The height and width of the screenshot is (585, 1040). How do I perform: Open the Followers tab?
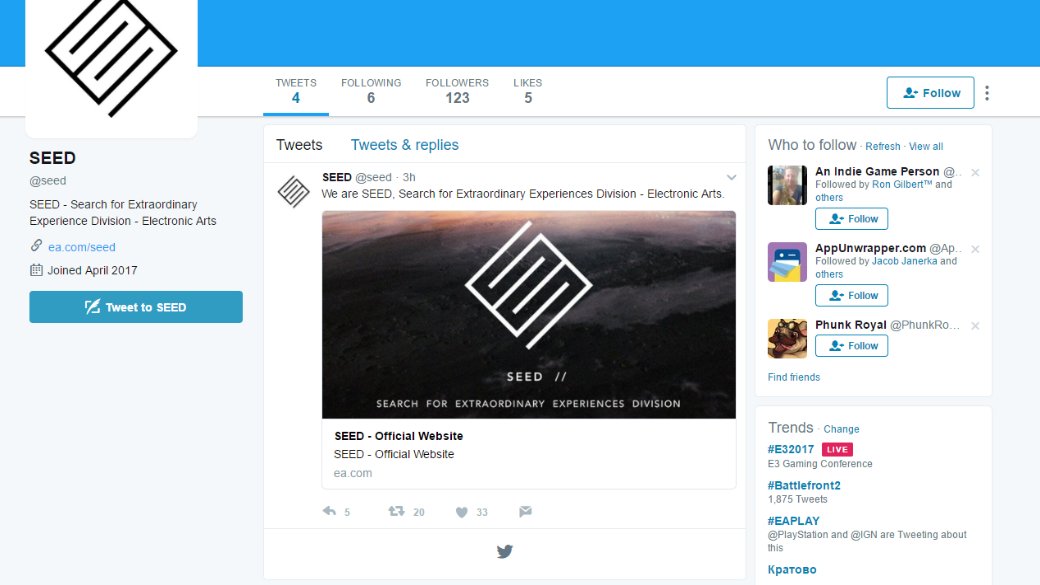click(x=457, y=90)
